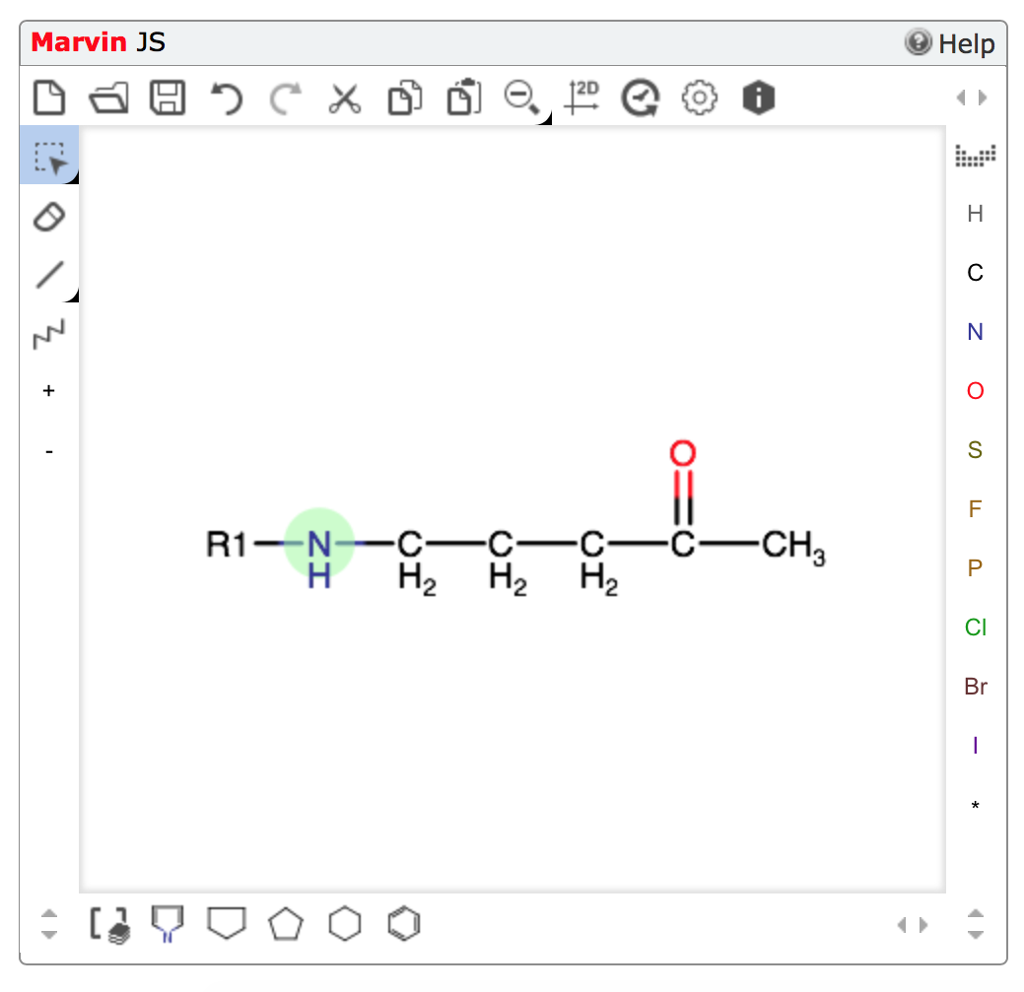Click the Marvin JS title label

tap(97, 43)
